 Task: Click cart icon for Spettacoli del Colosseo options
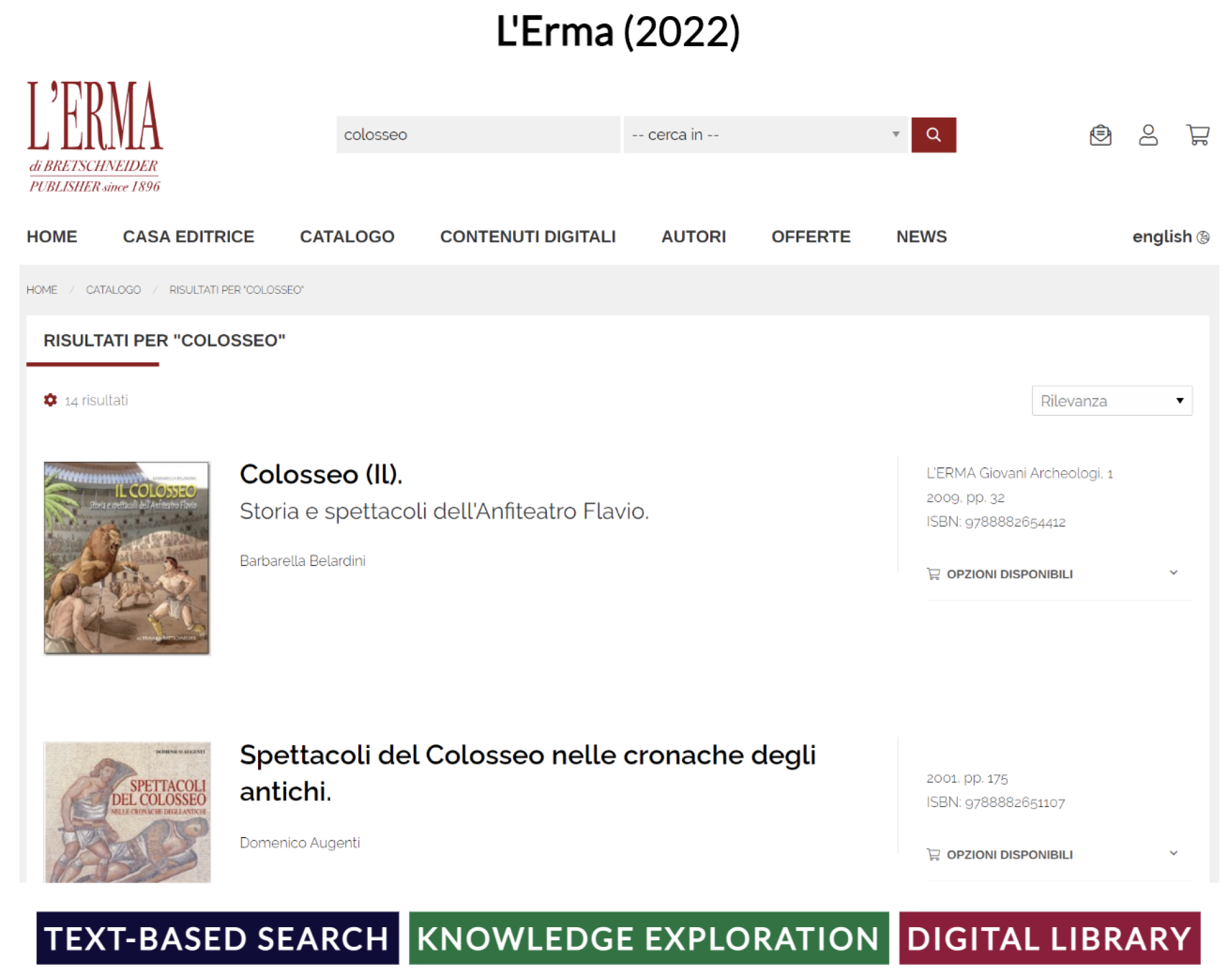pos(933,854)
